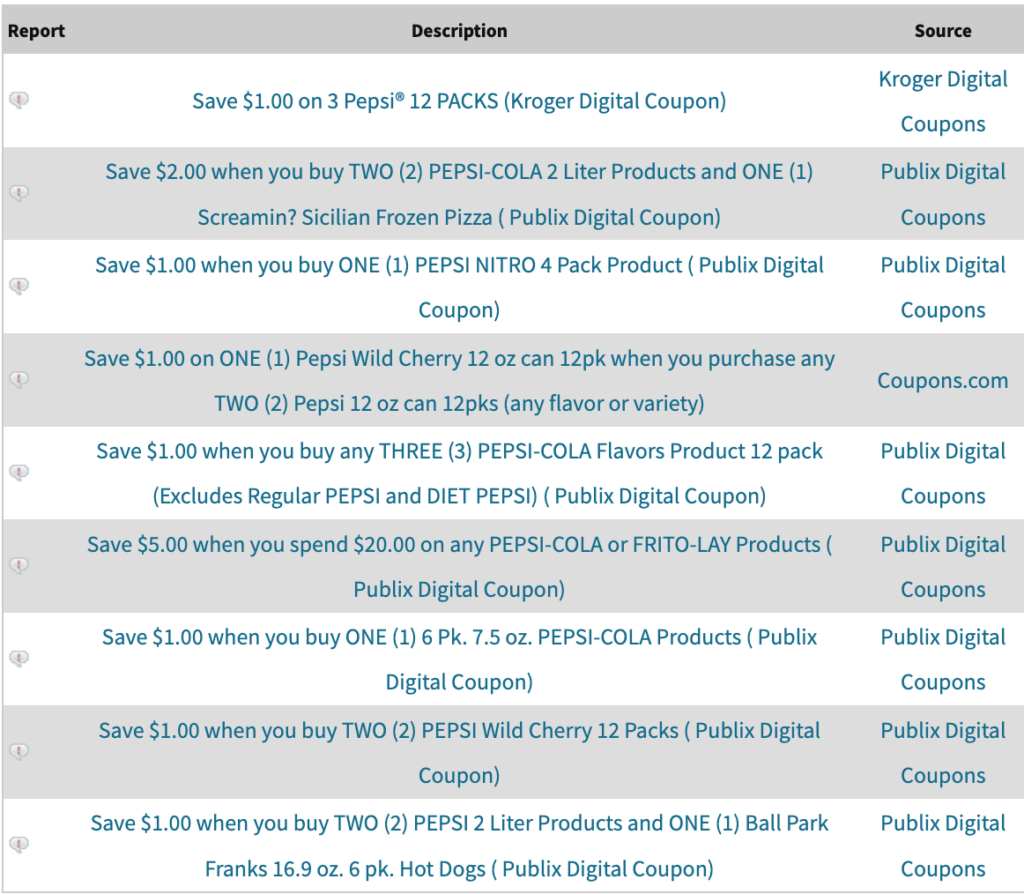Click report icon beside Pepsi Nitro 4 Pack coupon
The image size is (1024, 894).
tap(19, 286)
